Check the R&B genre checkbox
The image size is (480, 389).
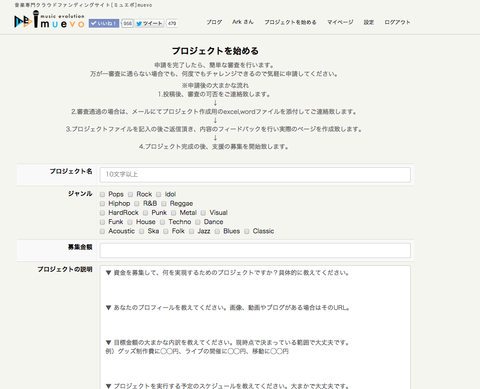click(x=137, y=204)
